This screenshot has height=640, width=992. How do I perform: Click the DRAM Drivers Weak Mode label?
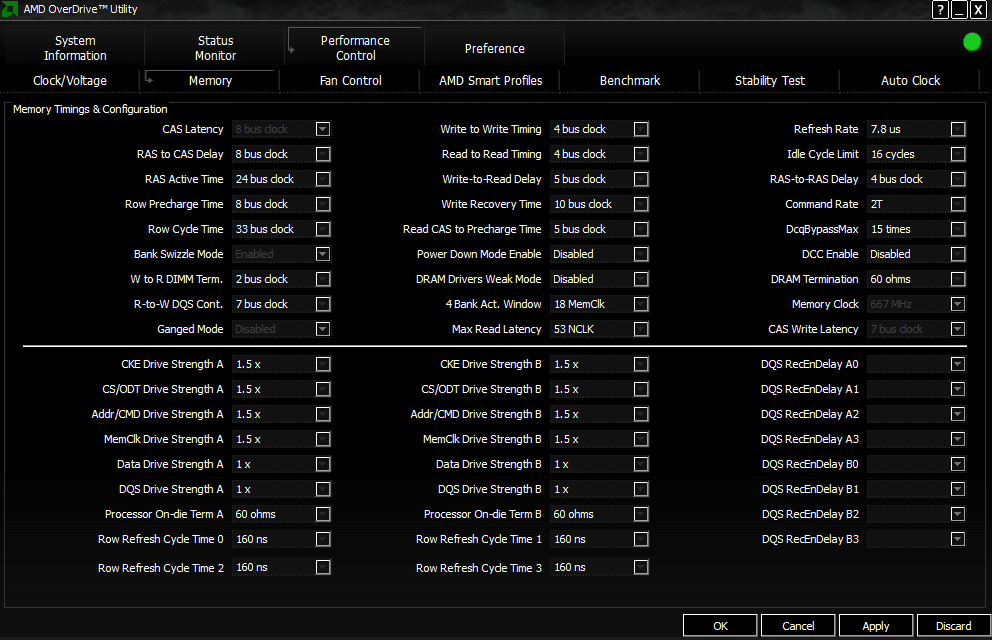[478, 279]
